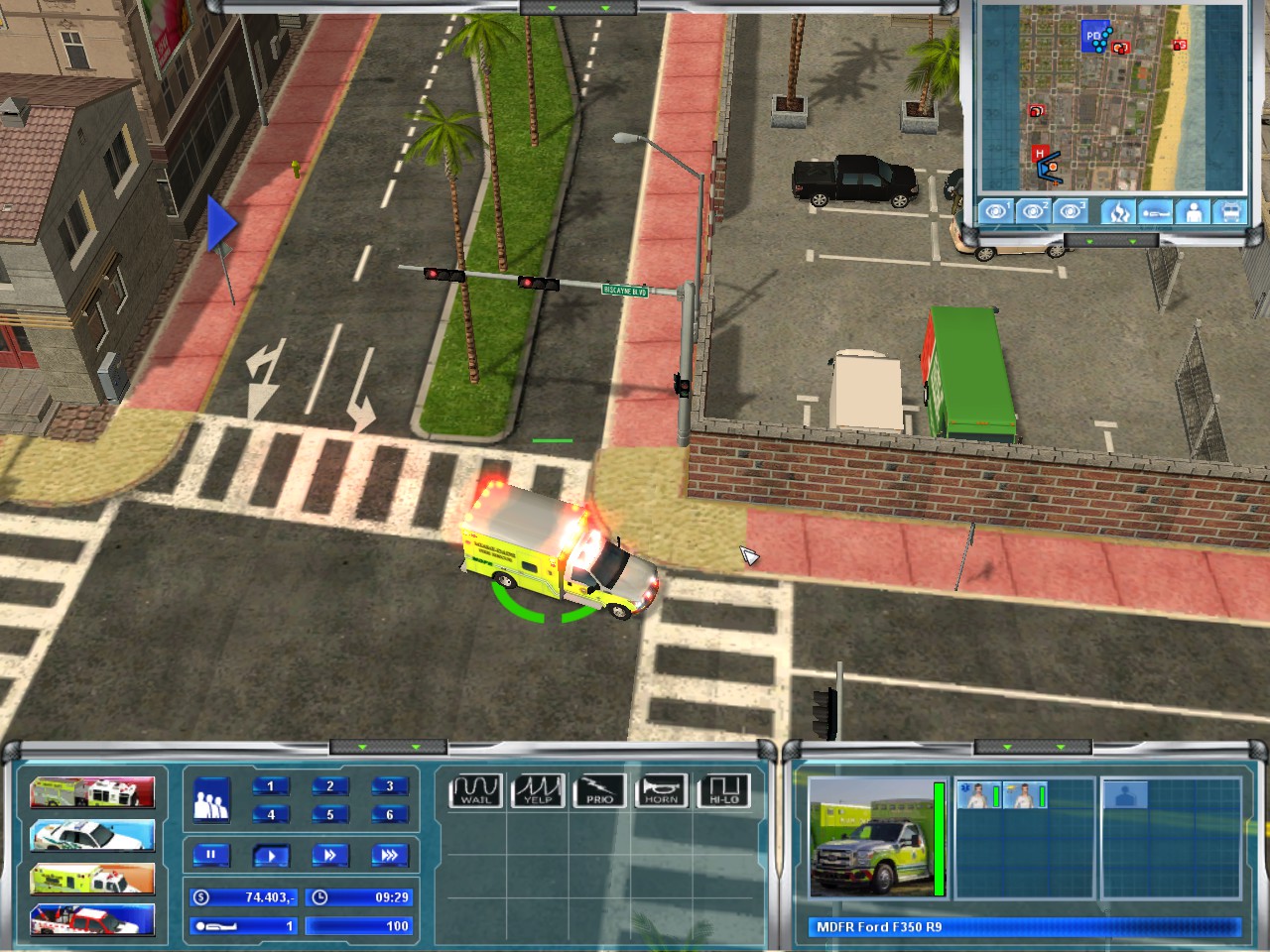Activate the HI-LO siren command
The height and width of the screenshot is (952, 1270).
[723, 790]
